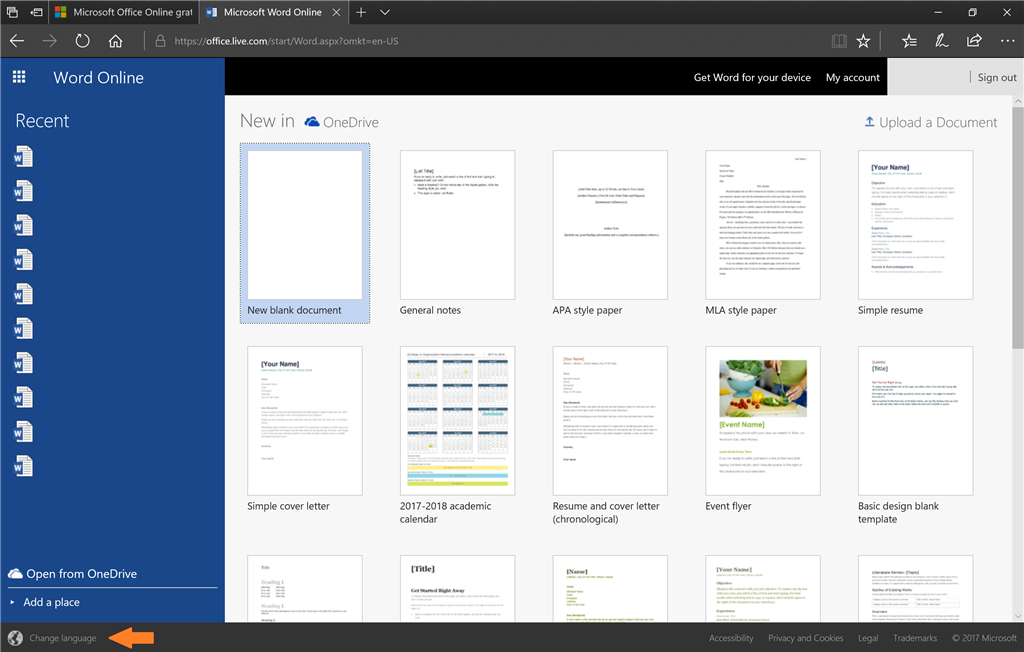Create a New blank document
Screen dimensions: 1024x652
click(x=304, y=233)
